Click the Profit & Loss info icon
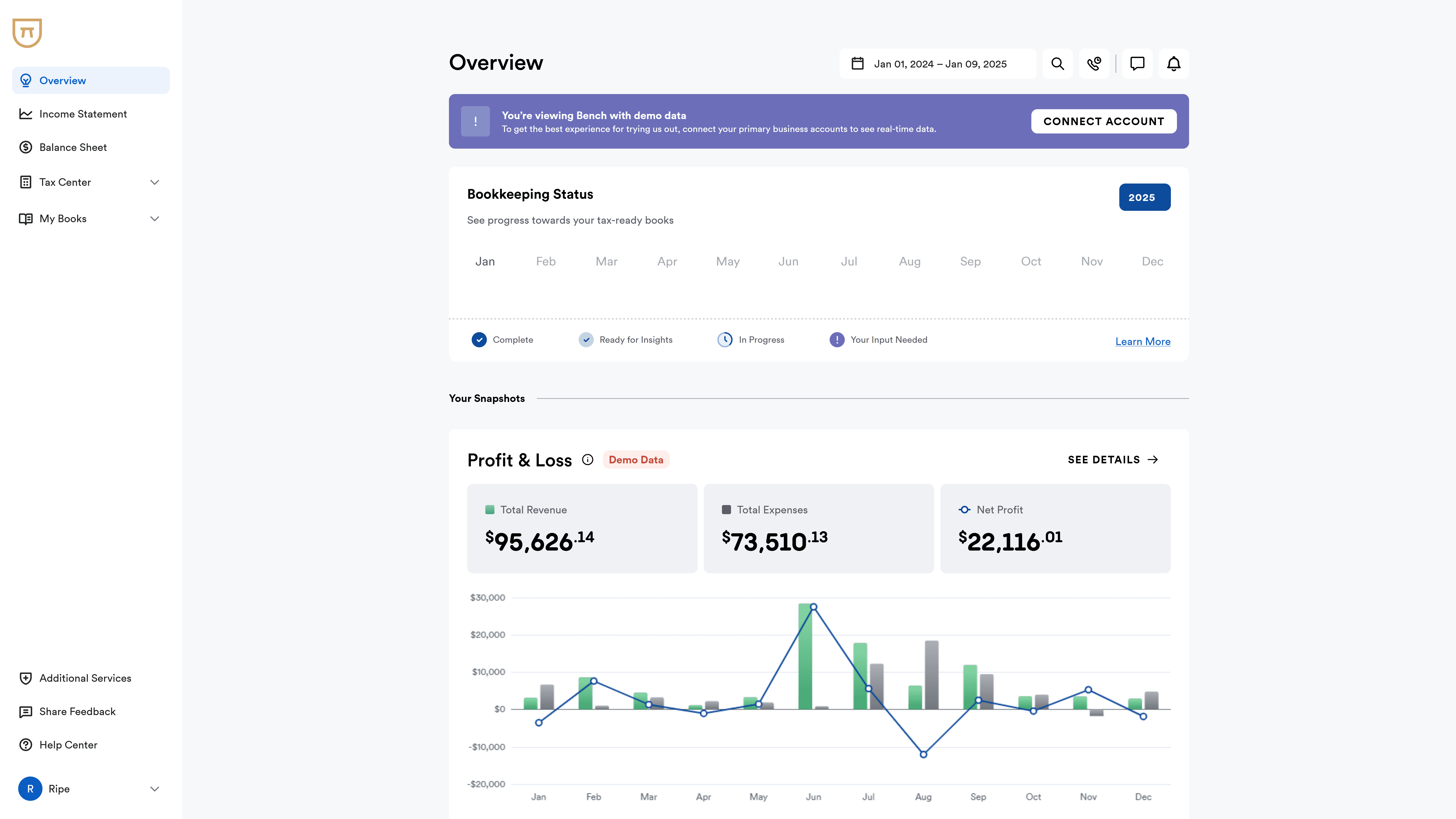 [588, 460]
